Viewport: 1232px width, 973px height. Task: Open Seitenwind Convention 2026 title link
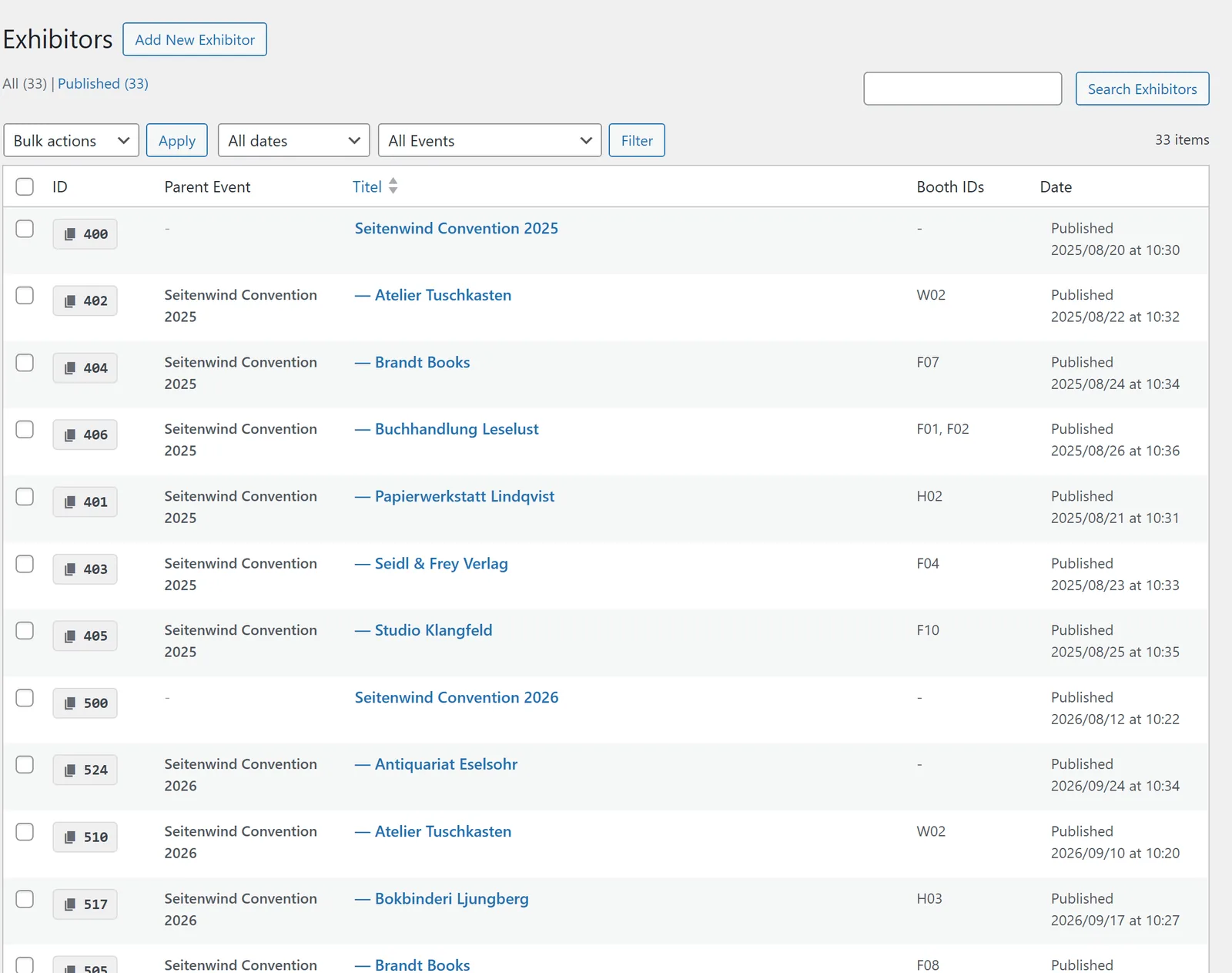457,698
